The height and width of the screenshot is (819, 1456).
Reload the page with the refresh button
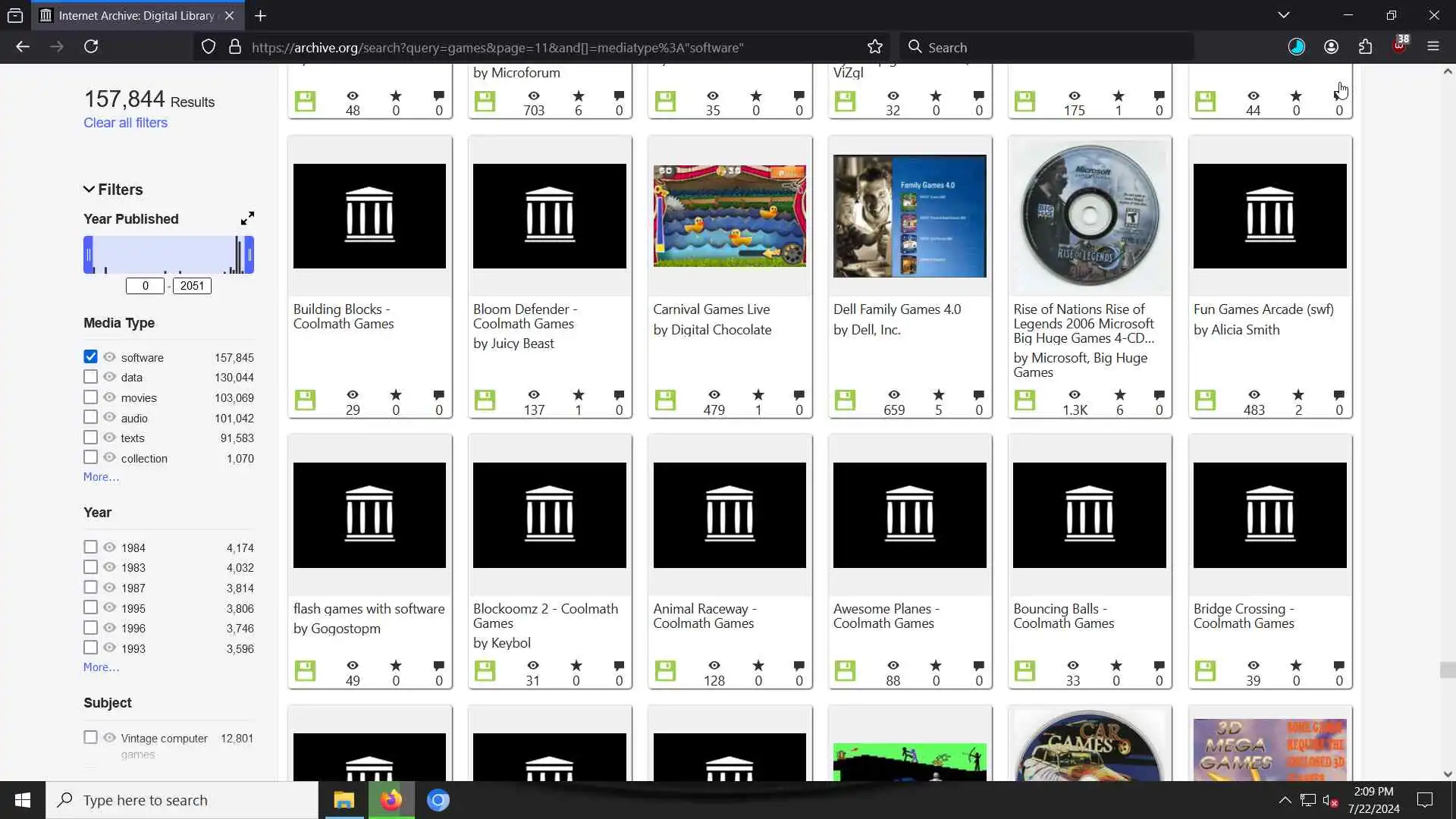91,47
